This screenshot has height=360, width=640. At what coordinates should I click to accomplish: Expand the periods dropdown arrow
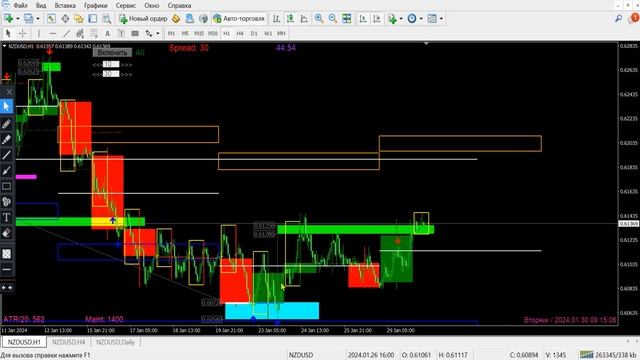click(x=421, y=18)
